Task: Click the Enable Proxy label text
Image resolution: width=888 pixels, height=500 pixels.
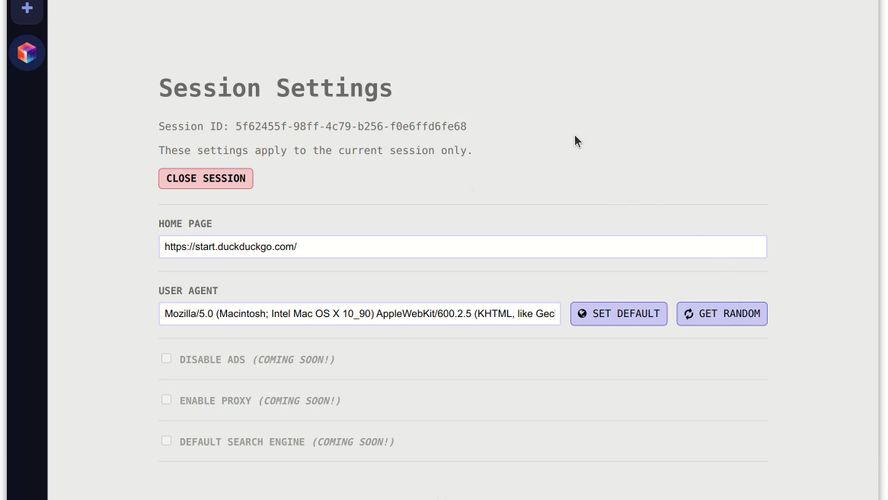Action: click(215, 401)
